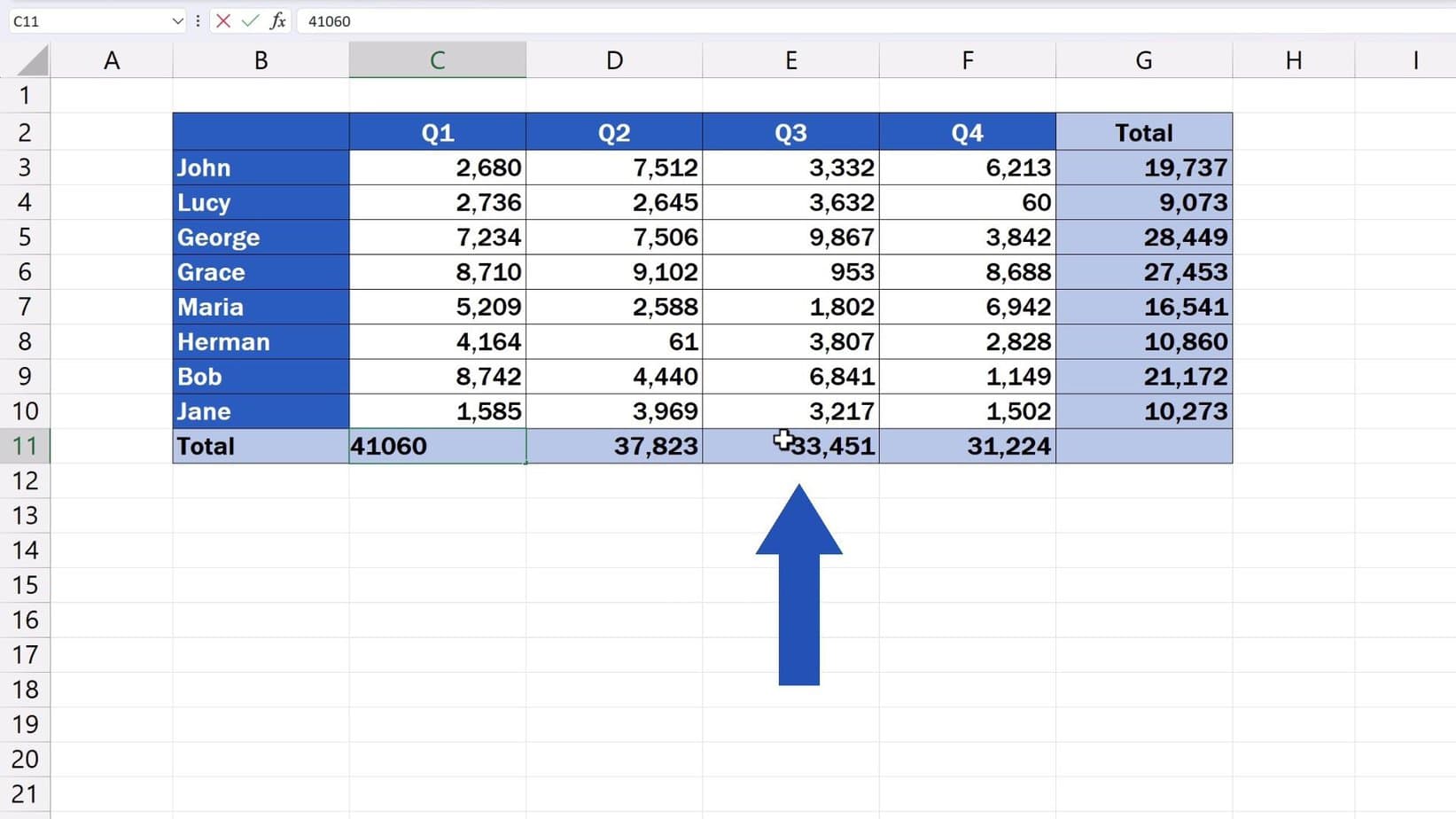Confirm entry with the green checkmark

[249, 21]
